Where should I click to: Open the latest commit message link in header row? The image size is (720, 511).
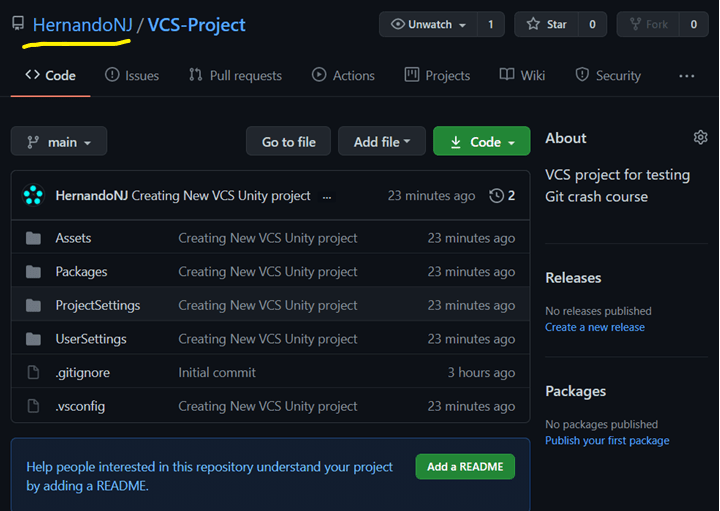pyautogui.click(x=221, y=196)
